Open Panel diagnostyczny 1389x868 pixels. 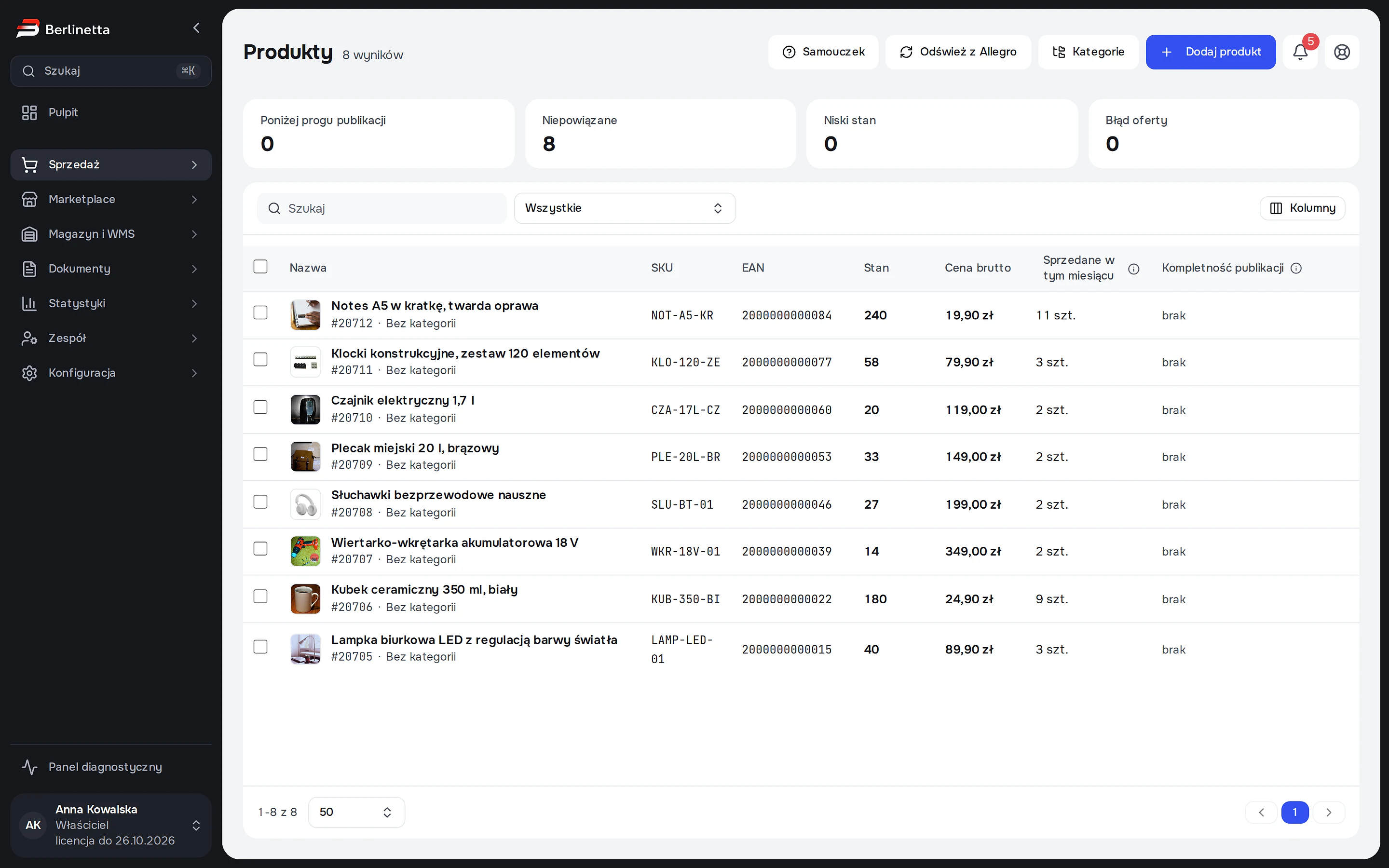click(x=111, y=767)
